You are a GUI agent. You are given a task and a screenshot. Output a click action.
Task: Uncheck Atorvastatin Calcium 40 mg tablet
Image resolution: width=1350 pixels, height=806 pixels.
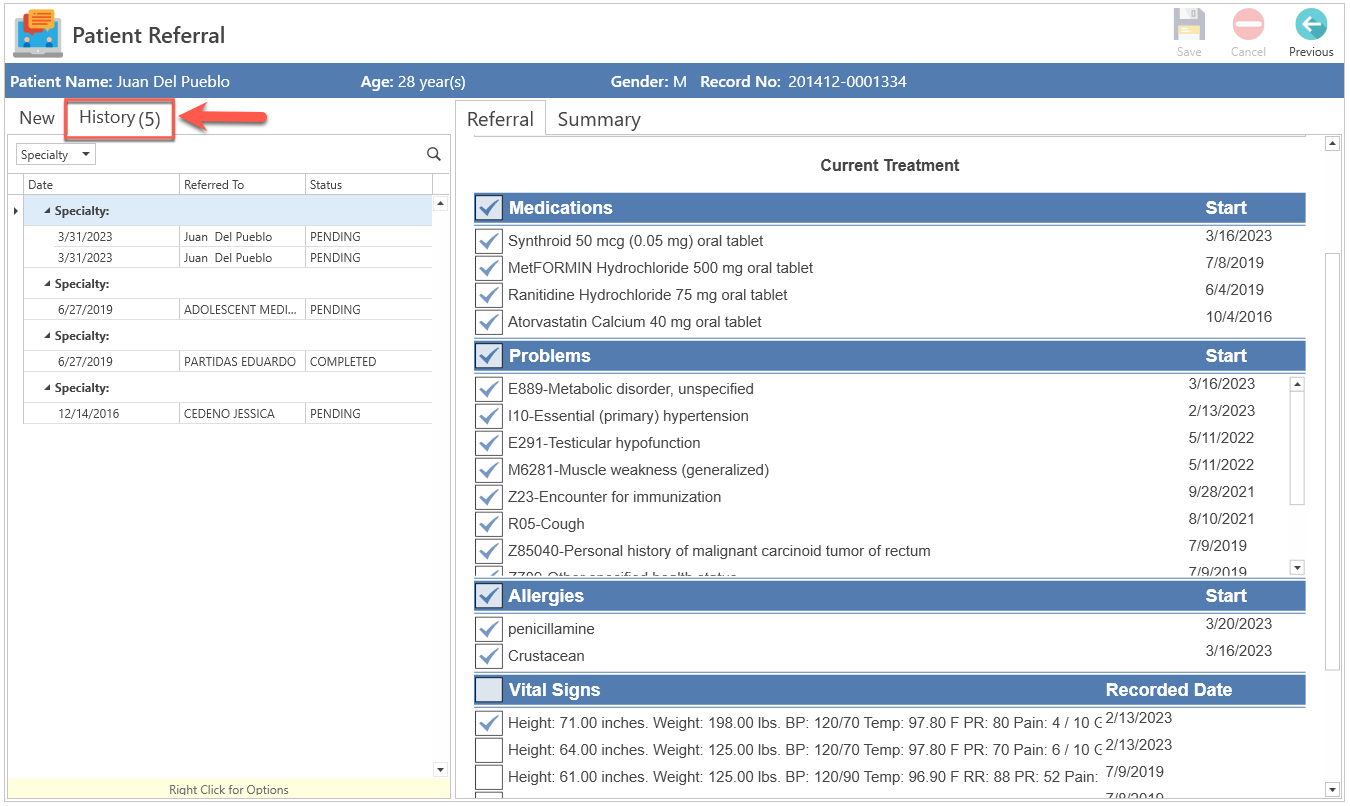tap(489, 322)
